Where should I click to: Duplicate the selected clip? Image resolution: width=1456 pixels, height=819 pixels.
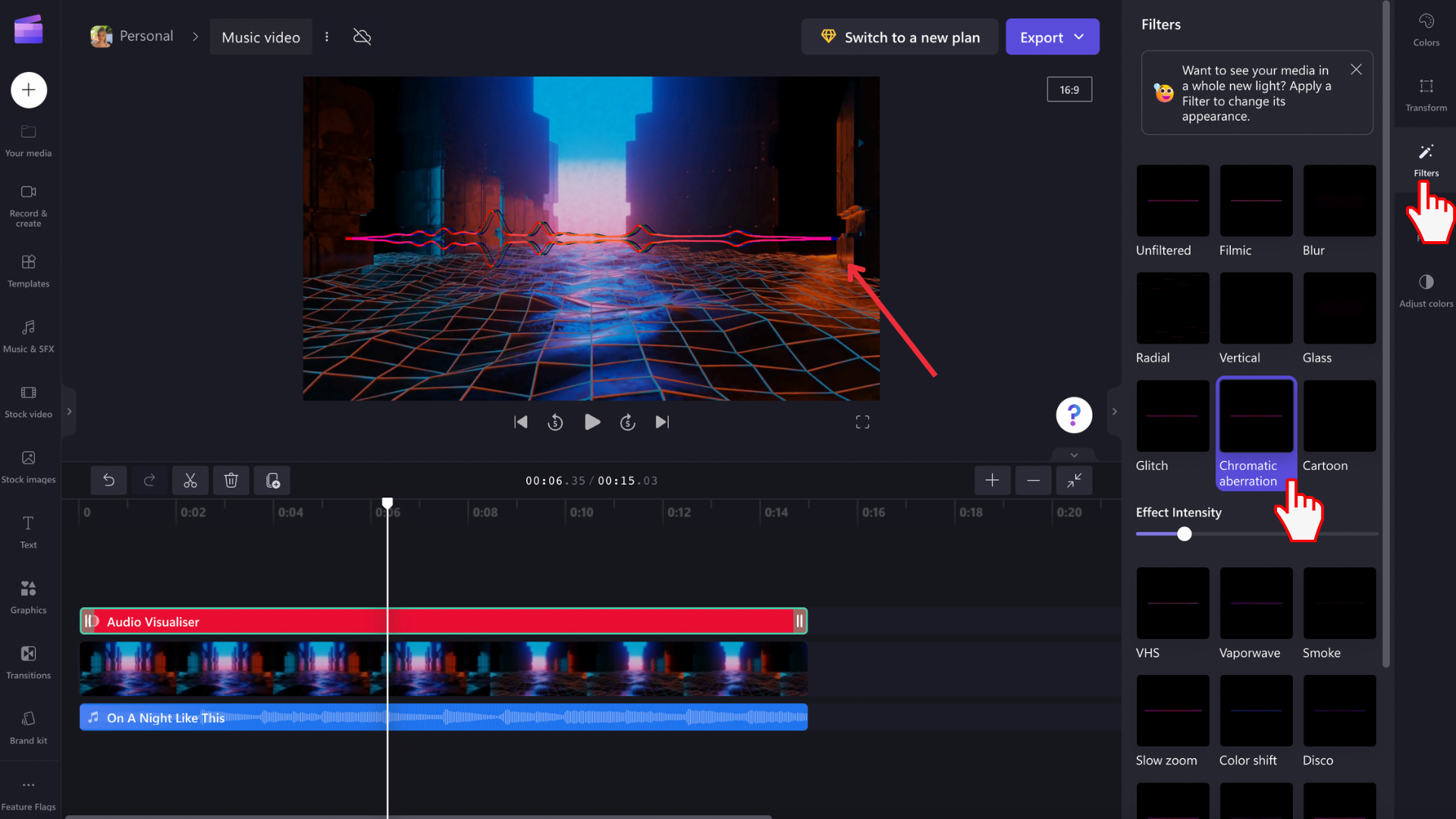pos(271,480)
